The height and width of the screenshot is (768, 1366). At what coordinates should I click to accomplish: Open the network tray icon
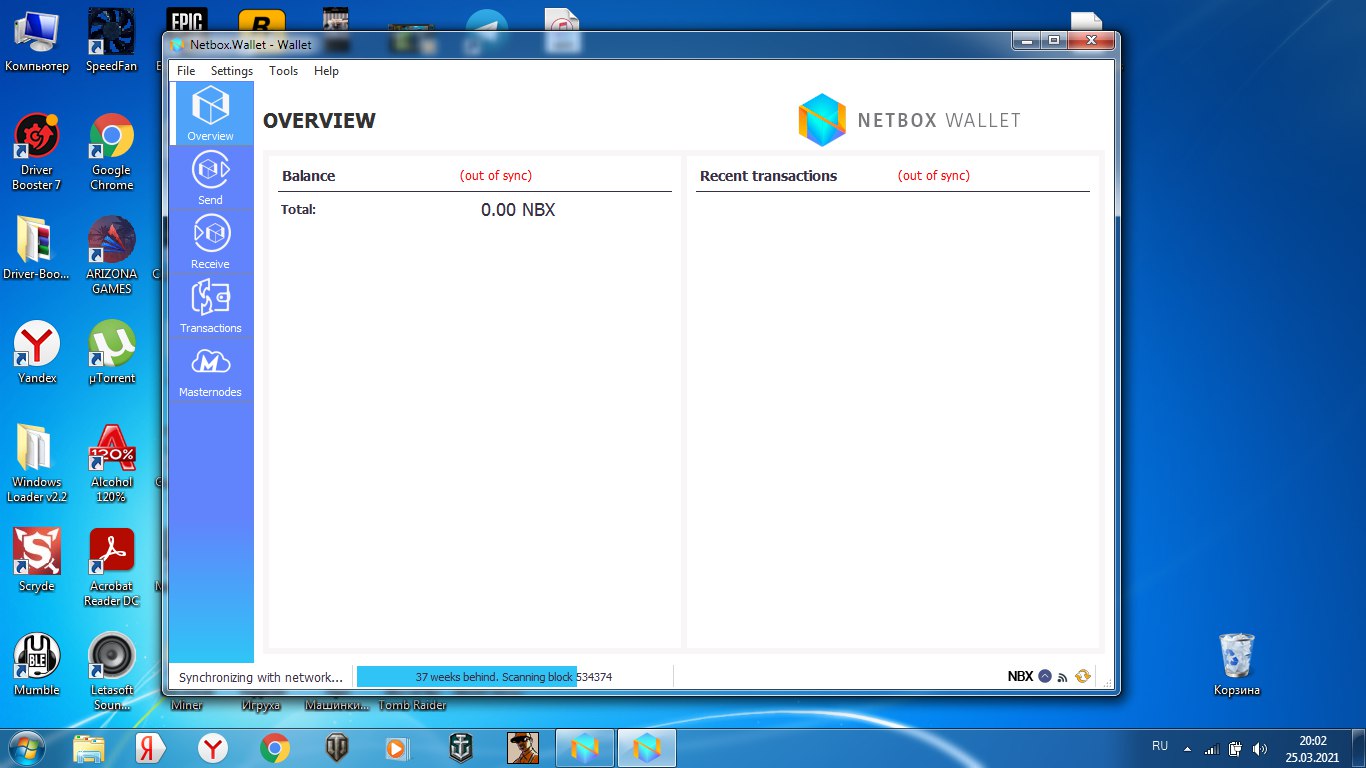(x=1212, y=748)
